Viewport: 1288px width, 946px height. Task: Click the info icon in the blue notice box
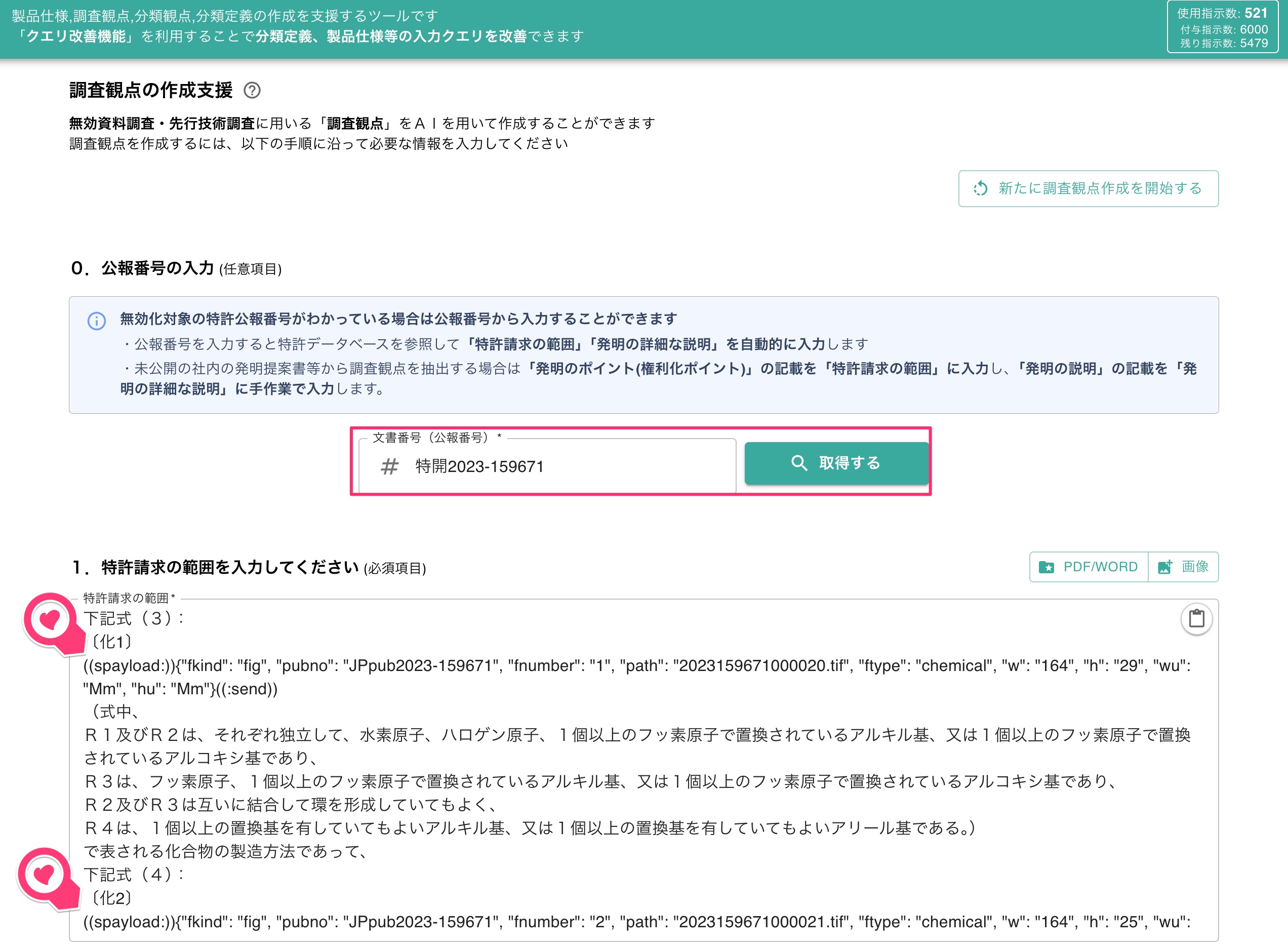96,321
